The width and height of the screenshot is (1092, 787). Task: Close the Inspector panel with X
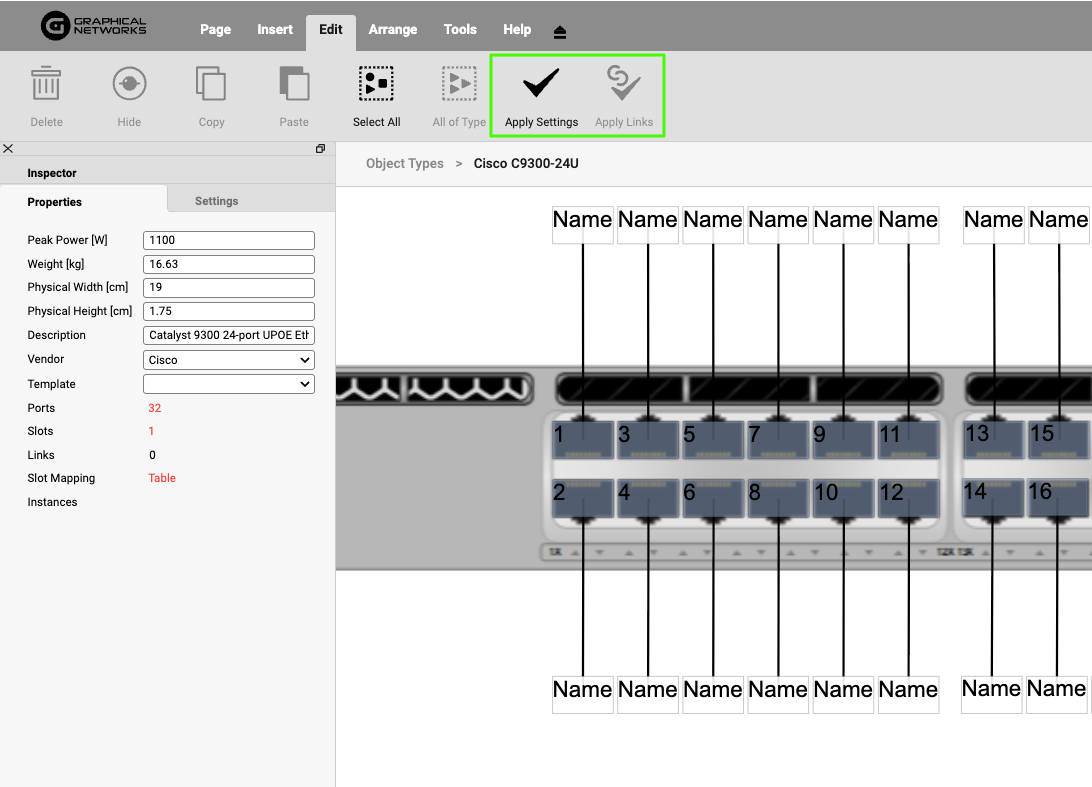point(8,149)
